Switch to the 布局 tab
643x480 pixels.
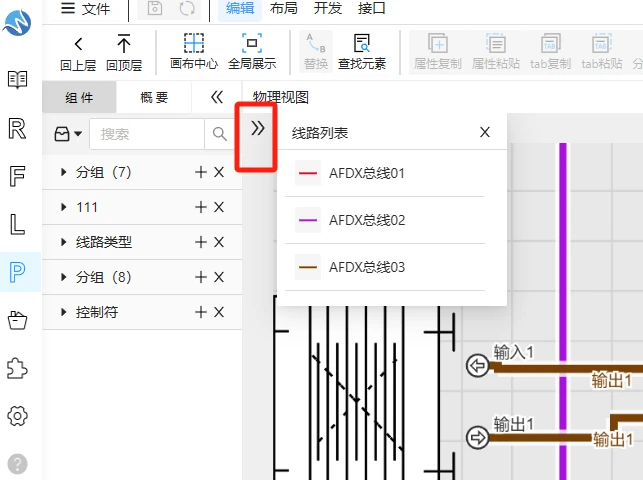click(x=284, y=8)
